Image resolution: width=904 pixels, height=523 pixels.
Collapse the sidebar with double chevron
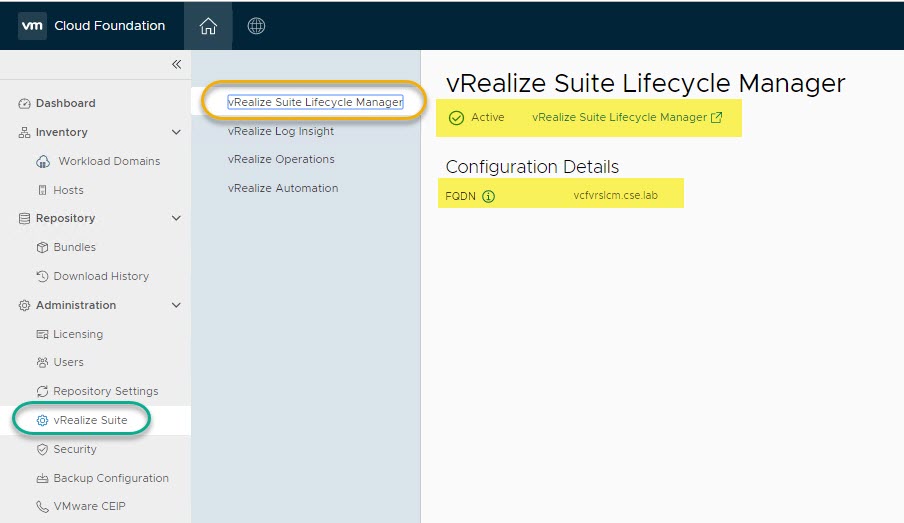click(x=176, y=64)
